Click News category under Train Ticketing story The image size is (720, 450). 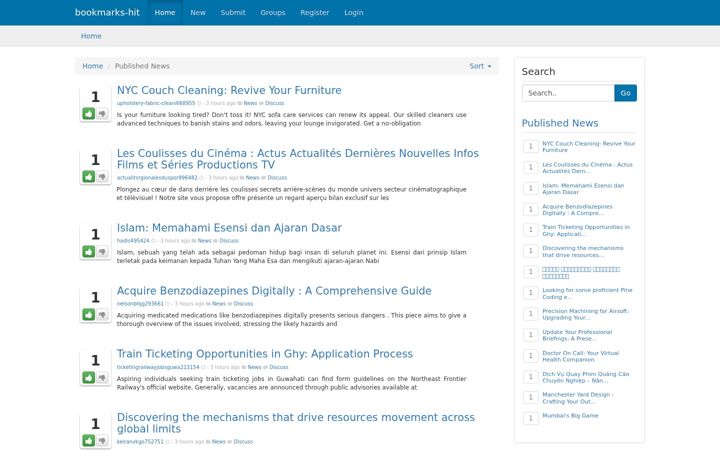pyautogui.click(x=254, y=367)
